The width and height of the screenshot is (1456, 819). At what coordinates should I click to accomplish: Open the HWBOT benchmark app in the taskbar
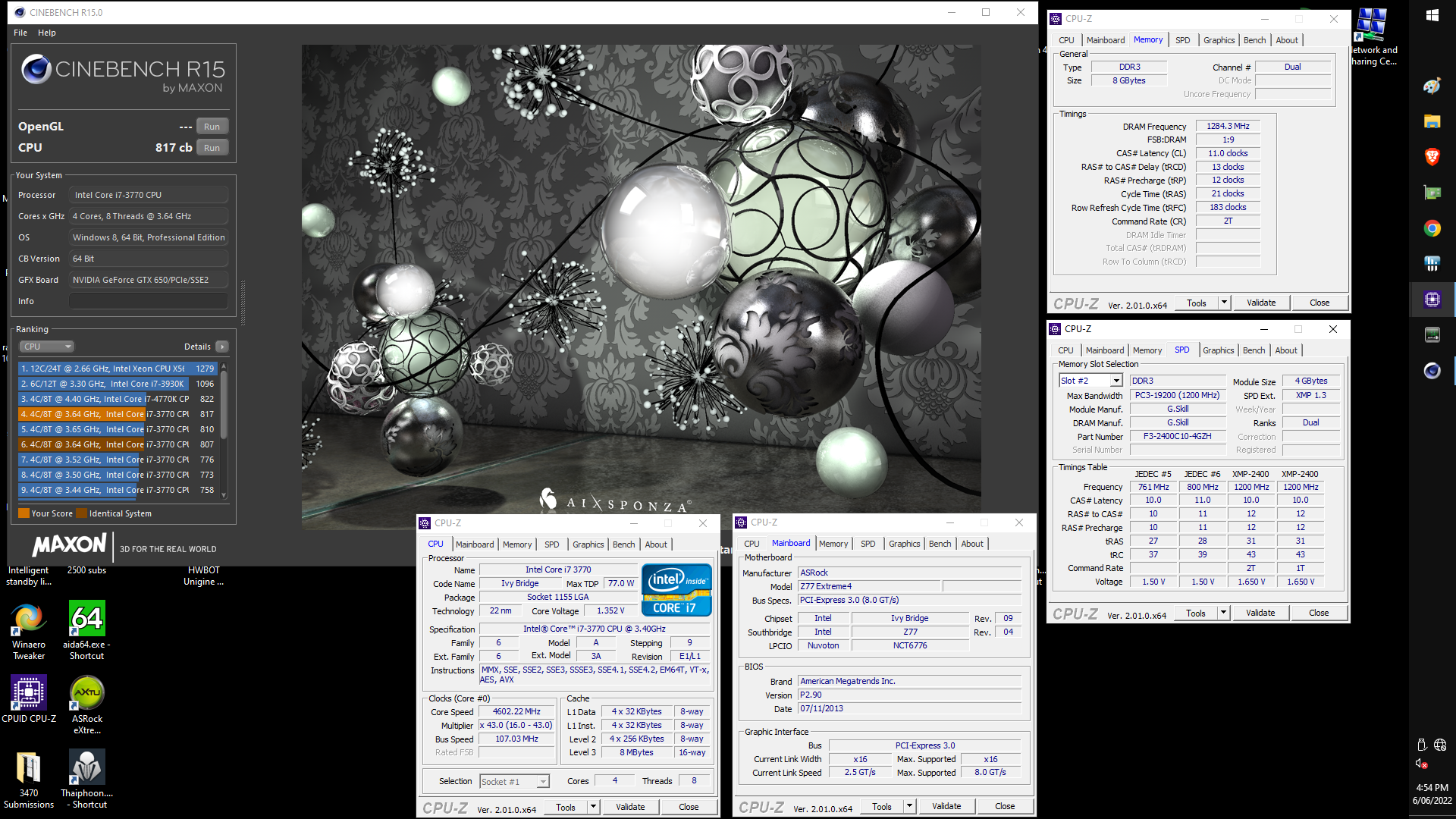click(1432, 264)
